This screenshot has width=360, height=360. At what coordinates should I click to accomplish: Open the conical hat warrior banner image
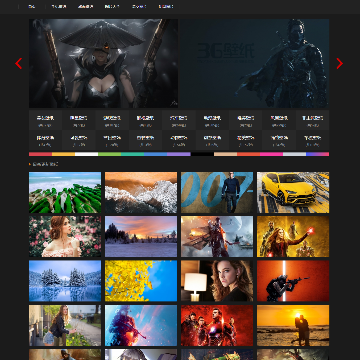(103, 63)
